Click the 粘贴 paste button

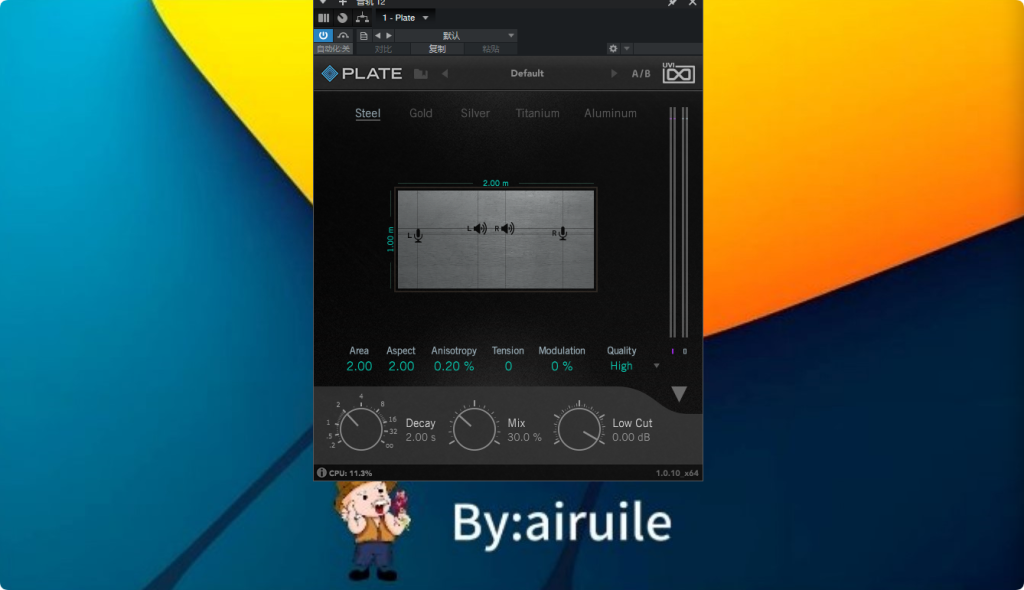pyautogui.click(x=490, y=49)
